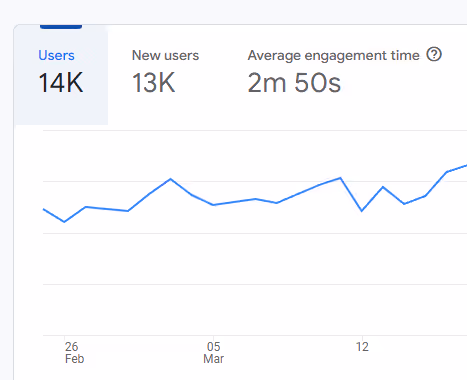Click the blue users trend line in chart
Screen dimensions: 467x380
(255, 199)
